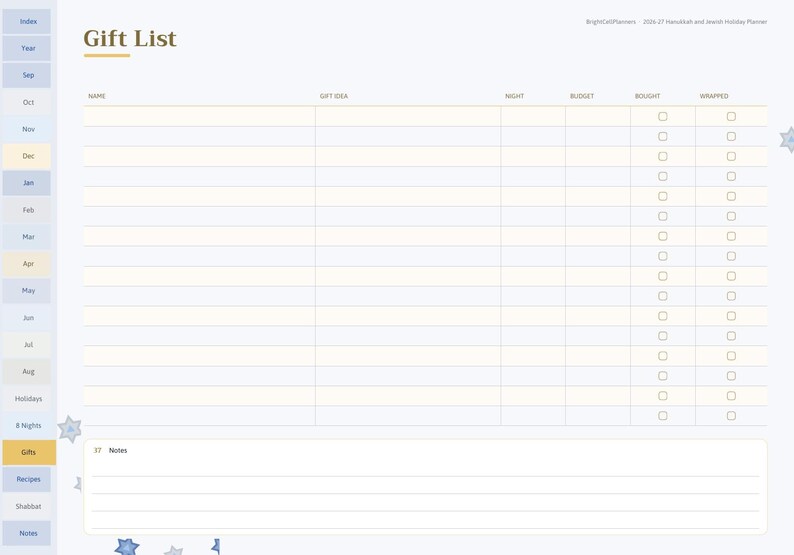
Task: Check Wrapped box in first table row
Action: [731, 116]
